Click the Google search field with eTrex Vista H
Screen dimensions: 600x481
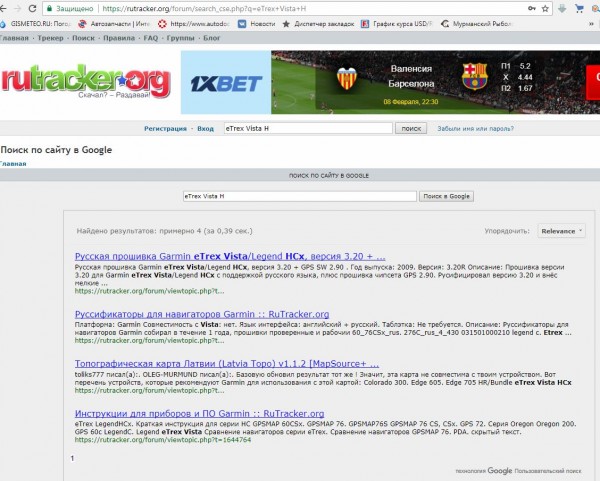pyautogui.click(x=299, y=196)
